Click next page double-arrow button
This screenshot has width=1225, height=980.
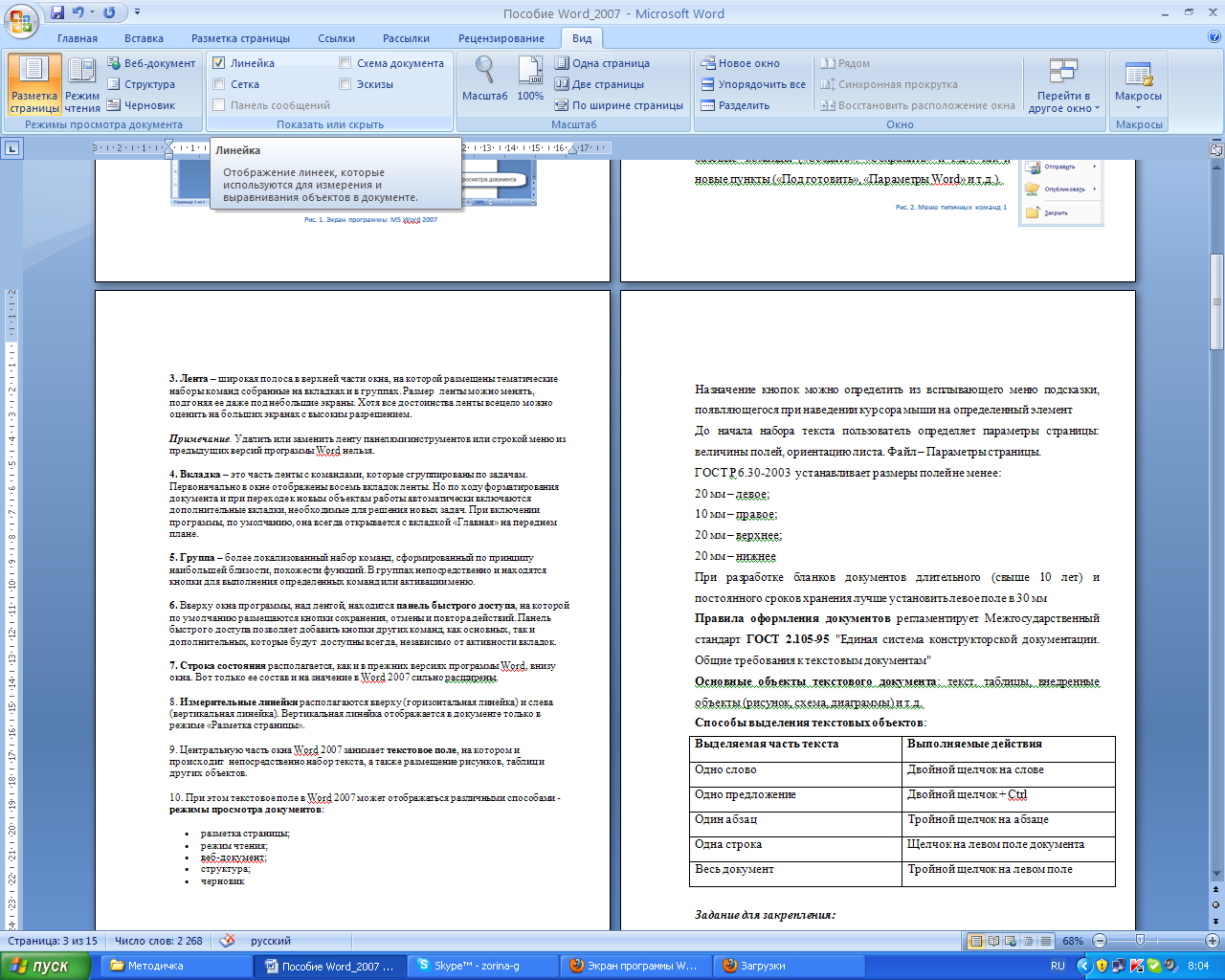pyautogui.click(x=1216, y=920)
